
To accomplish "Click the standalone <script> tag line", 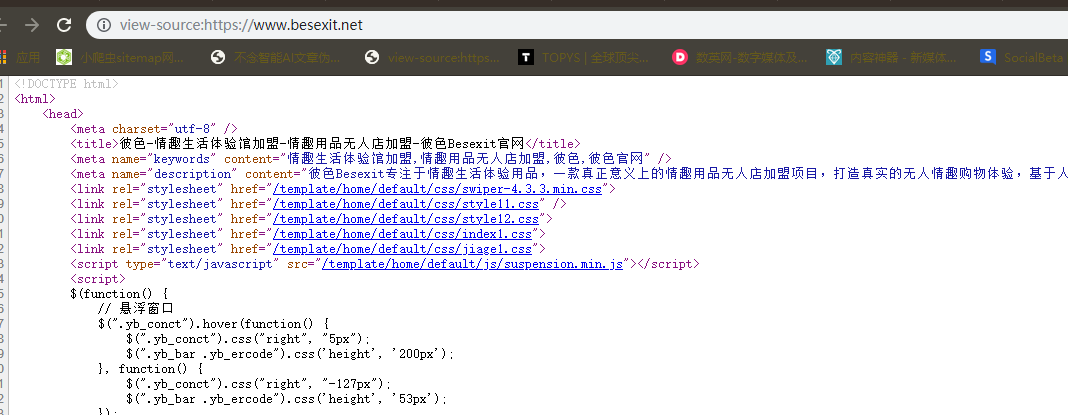I will click(98, 279).
